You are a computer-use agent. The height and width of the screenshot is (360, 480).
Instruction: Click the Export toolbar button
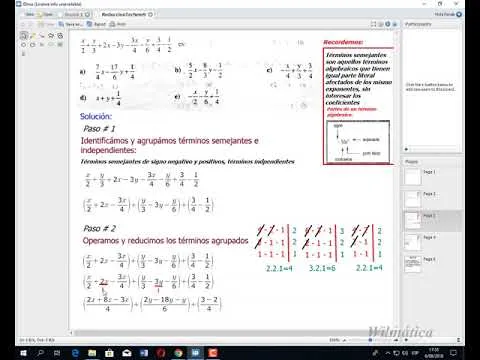[96, 24]
